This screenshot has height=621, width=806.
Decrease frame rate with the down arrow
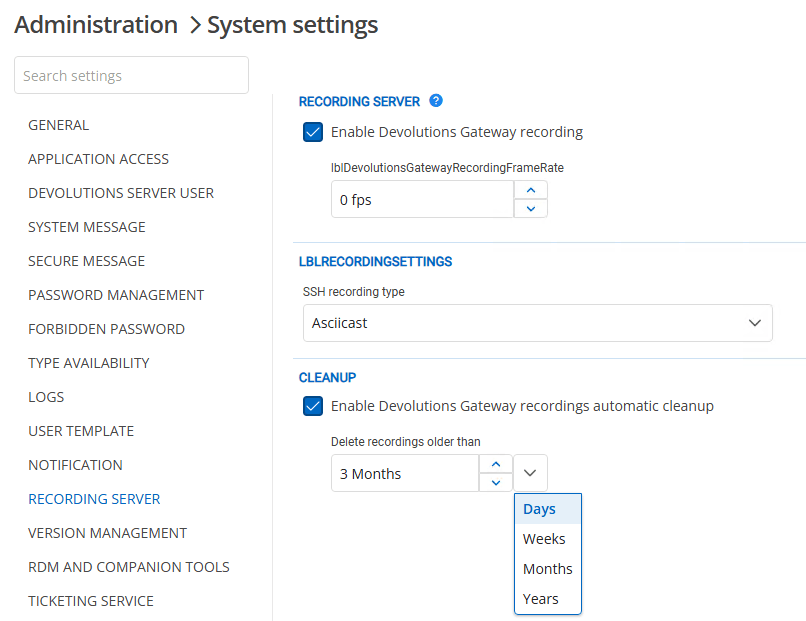tap(530, 209)
